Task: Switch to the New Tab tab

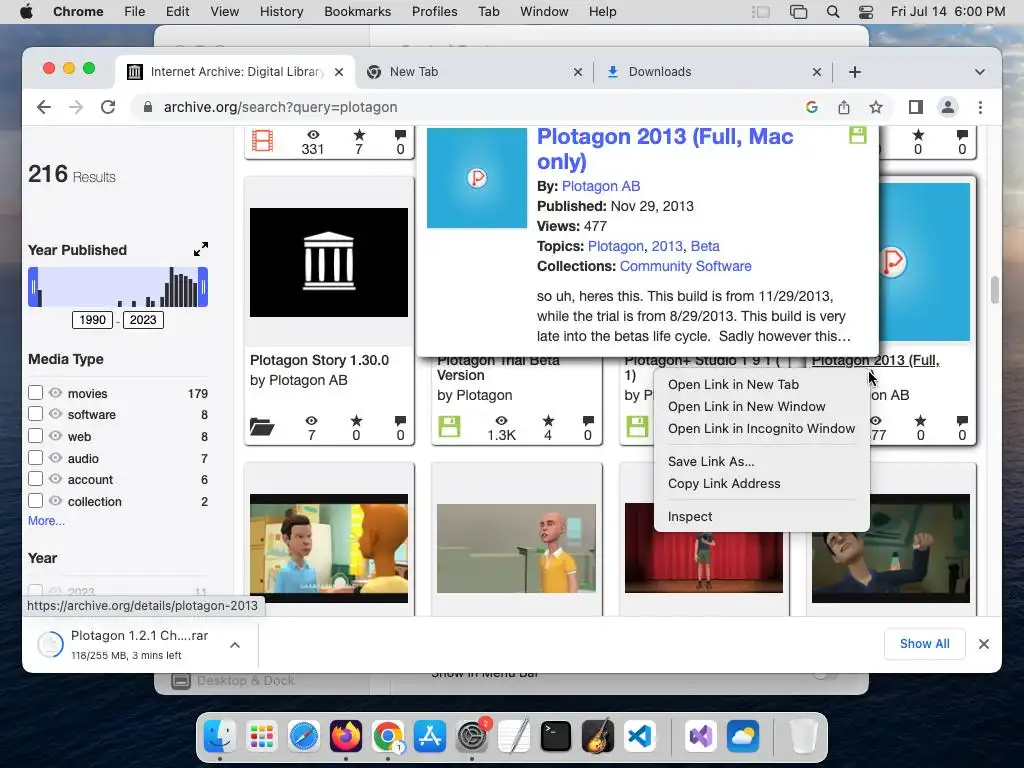Action: pyautogui.click(x=475, y=72)
